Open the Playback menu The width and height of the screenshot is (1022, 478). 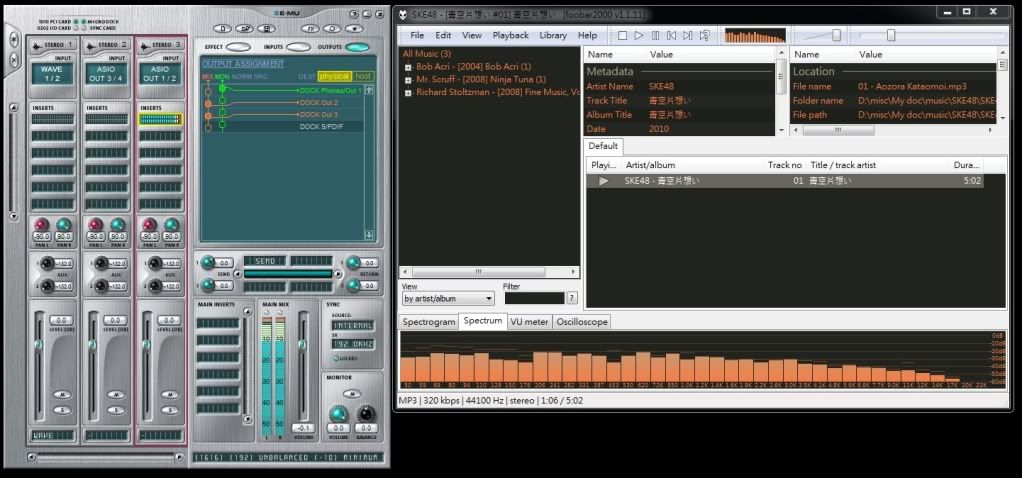(510, 35)
